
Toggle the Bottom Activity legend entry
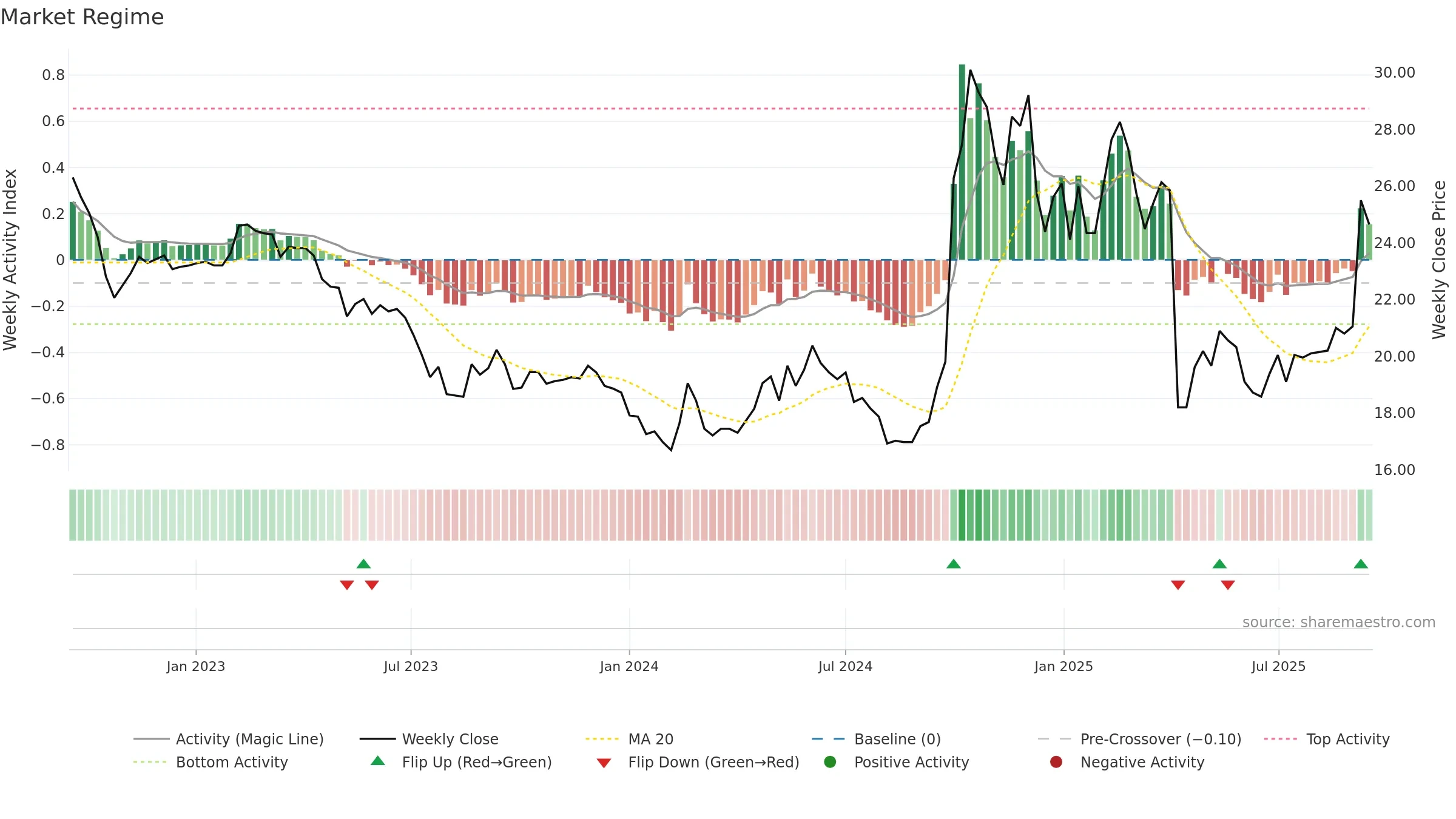[x=211, y=762]
